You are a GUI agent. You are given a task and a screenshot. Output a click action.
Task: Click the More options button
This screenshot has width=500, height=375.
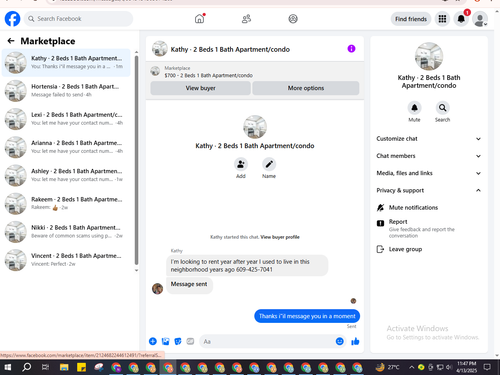tap(306, 88)
